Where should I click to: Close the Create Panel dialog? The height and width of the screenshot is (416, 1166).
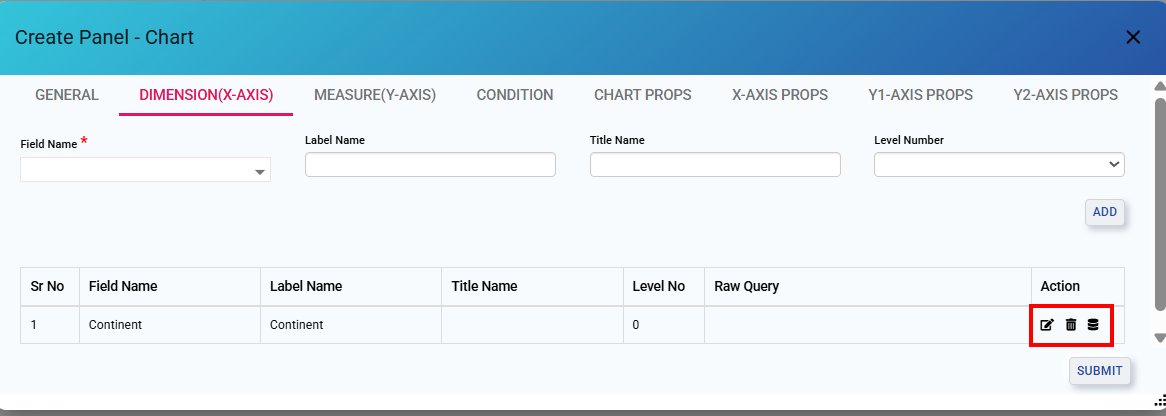(1133, 37)
